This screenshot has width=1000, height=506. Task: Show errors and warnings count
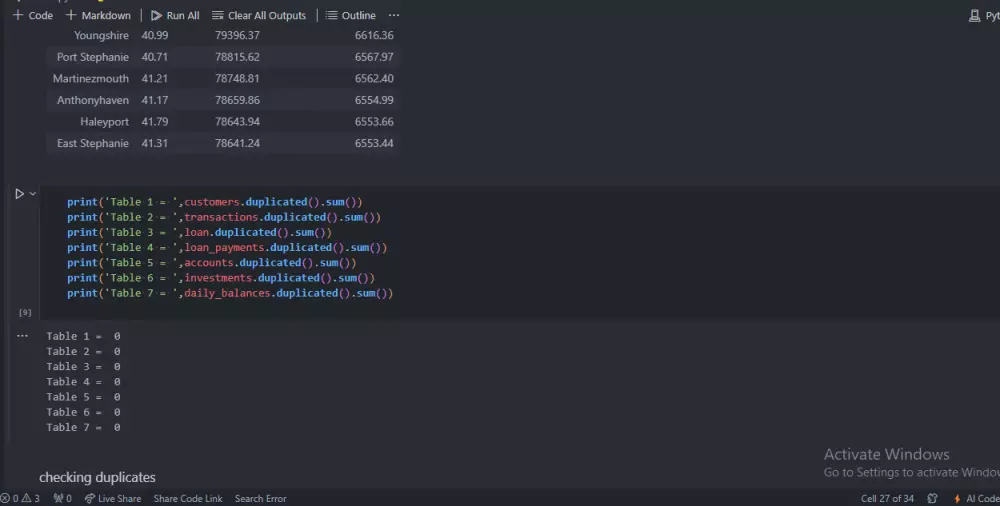[x=20, y=498]
